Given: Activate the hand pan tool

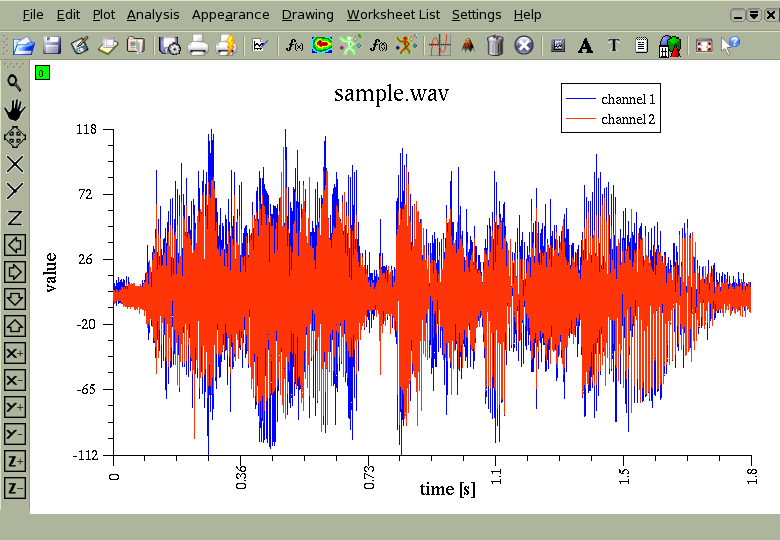Looking at the screenshot, I should click(x=14, y=110).
